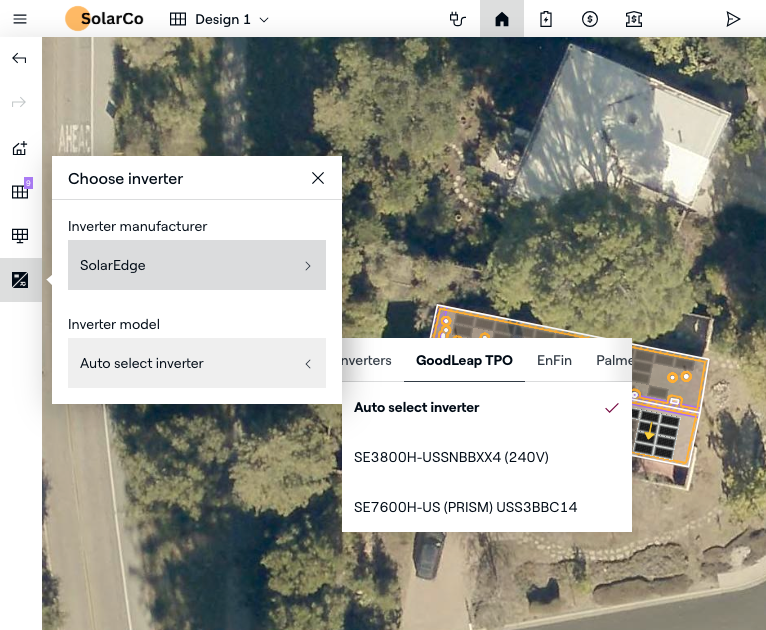The width and height of the screenshot is (766, 630).
Task: Switch to the EnFin tab
Action: [x=554, y=360]
